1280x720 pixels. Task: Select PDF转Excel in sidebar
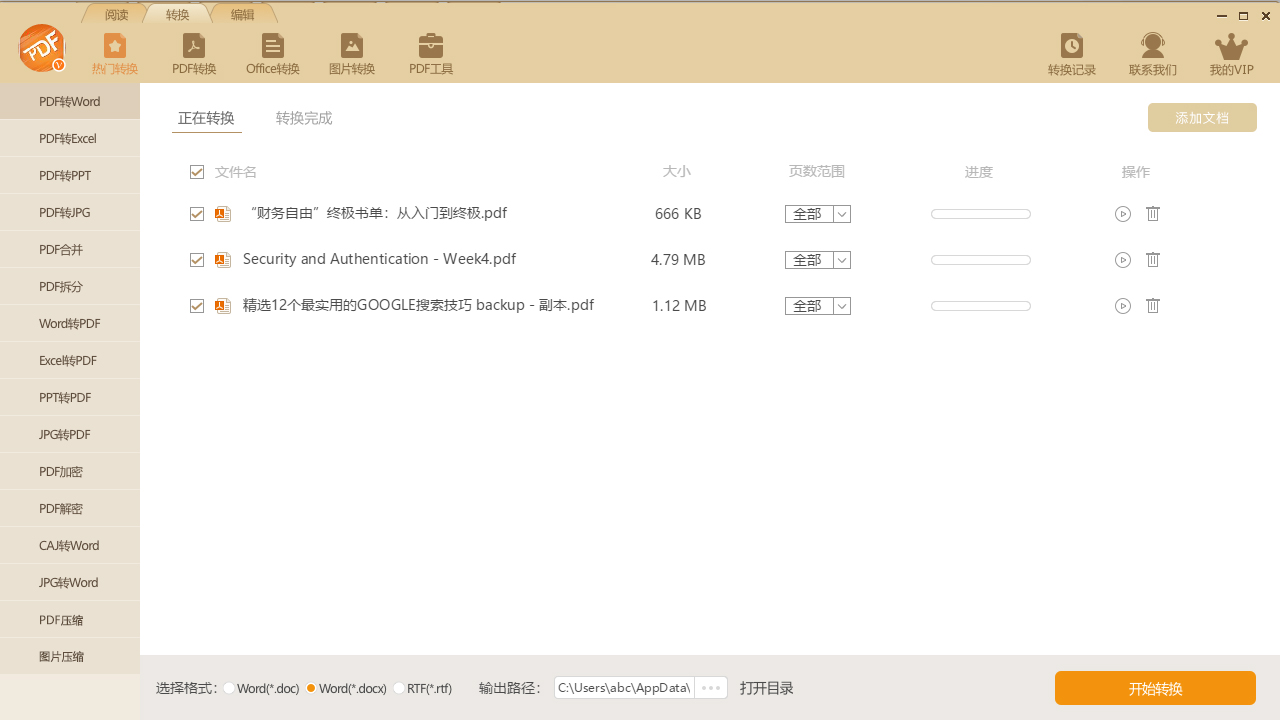click(x=70, y=138)
